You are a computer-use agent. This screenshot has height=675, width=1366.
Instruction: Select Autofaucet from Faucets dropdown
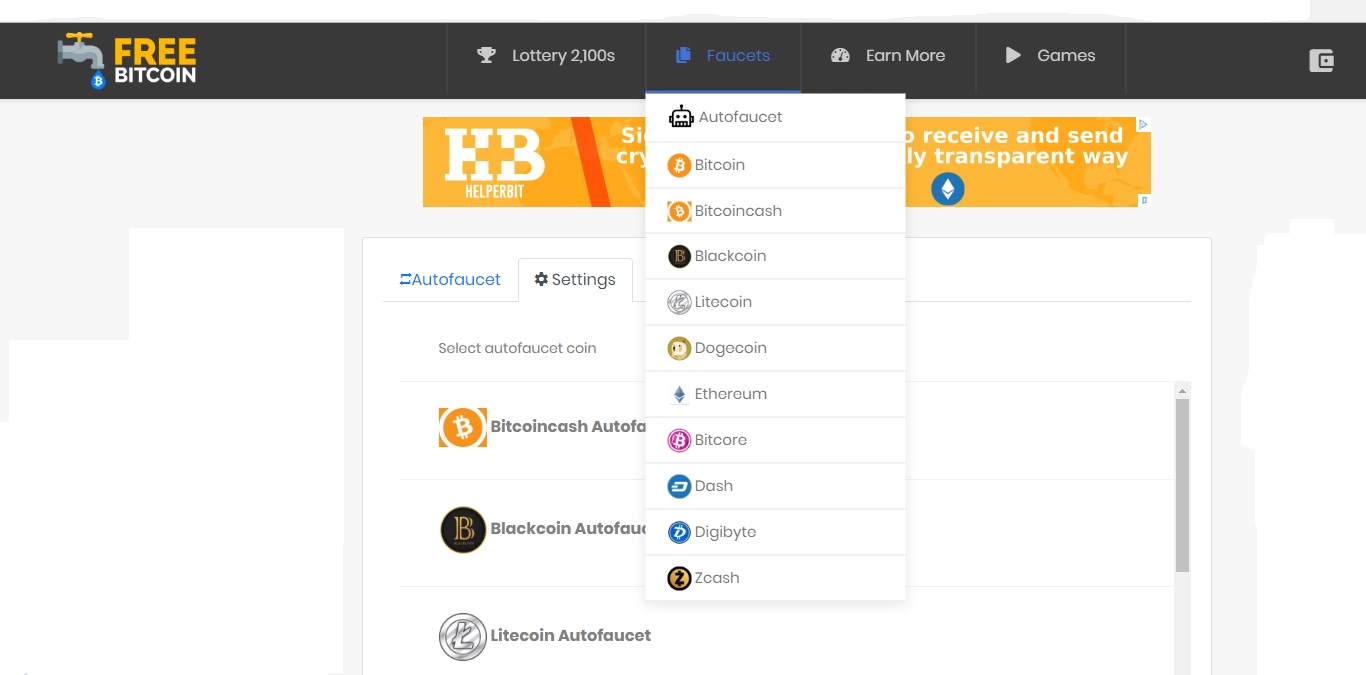point(775,118)
